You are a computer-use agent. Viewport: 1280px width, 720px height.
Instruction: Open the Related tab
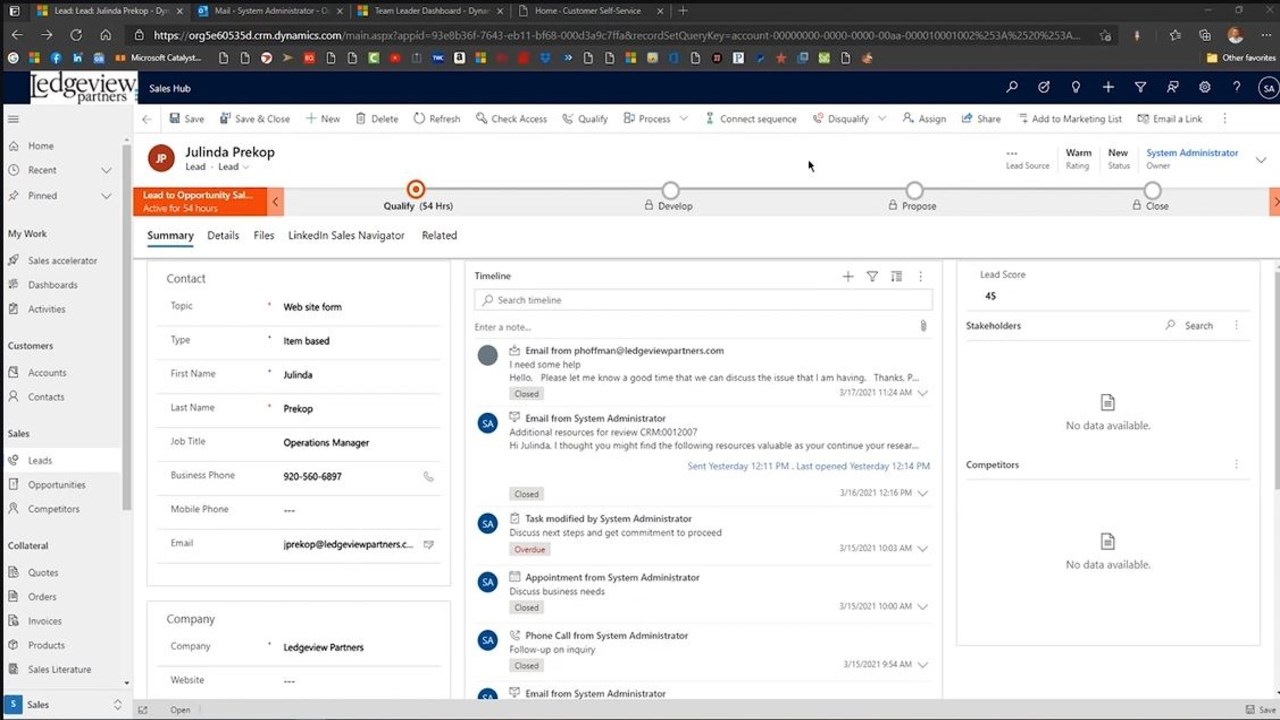(439, 236)
